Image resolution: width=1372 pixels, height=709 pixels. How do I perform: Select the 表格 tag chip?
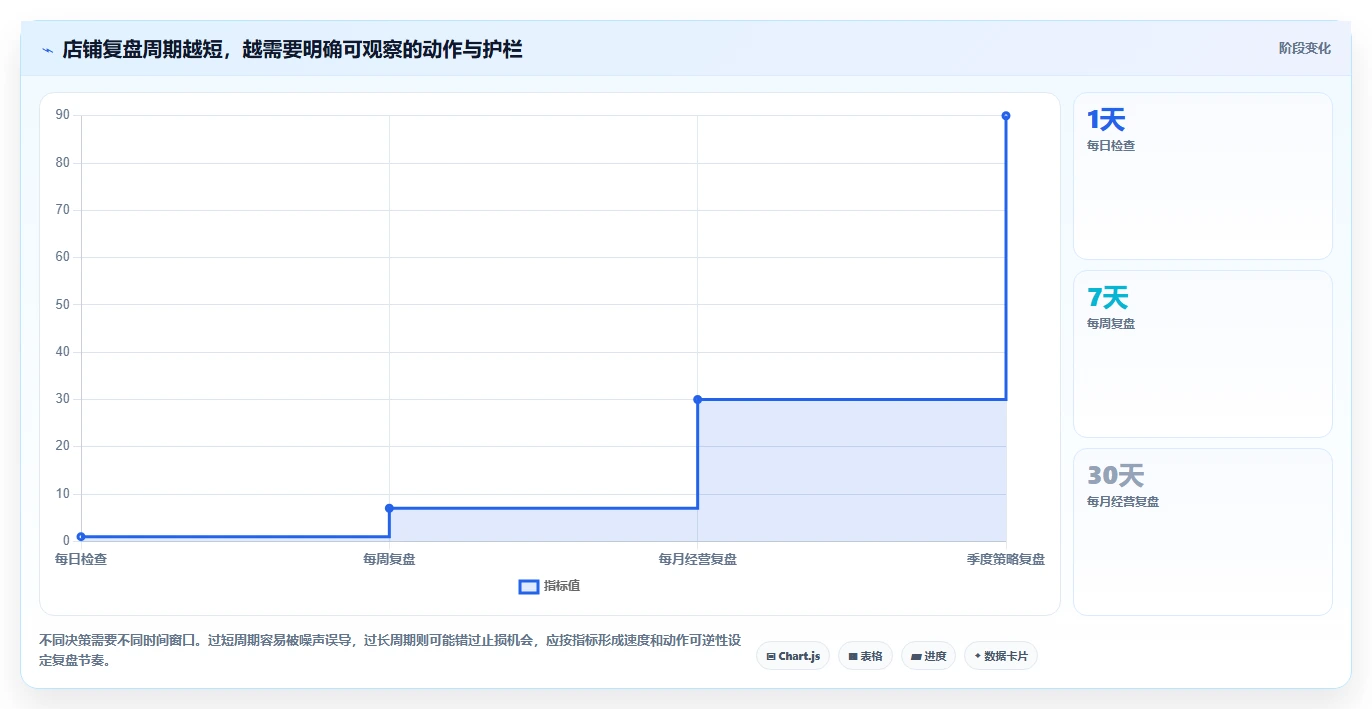[x=865, y=656]
